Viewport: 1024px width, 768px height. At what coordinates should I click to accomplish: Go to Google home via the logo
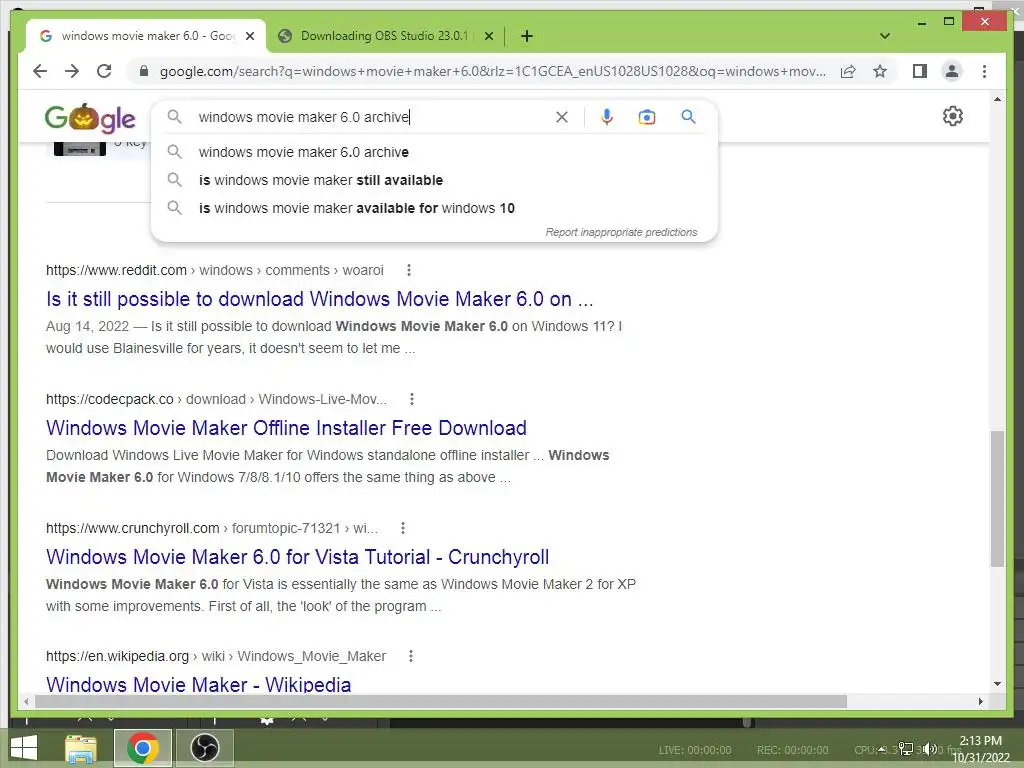[x=90, y=118]
